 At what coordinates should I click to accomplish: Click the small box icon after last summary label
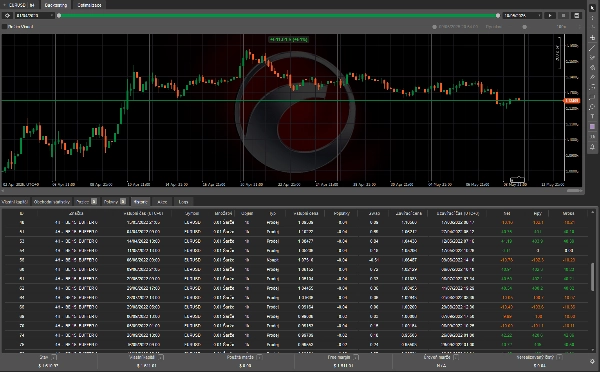coord(559,357)
